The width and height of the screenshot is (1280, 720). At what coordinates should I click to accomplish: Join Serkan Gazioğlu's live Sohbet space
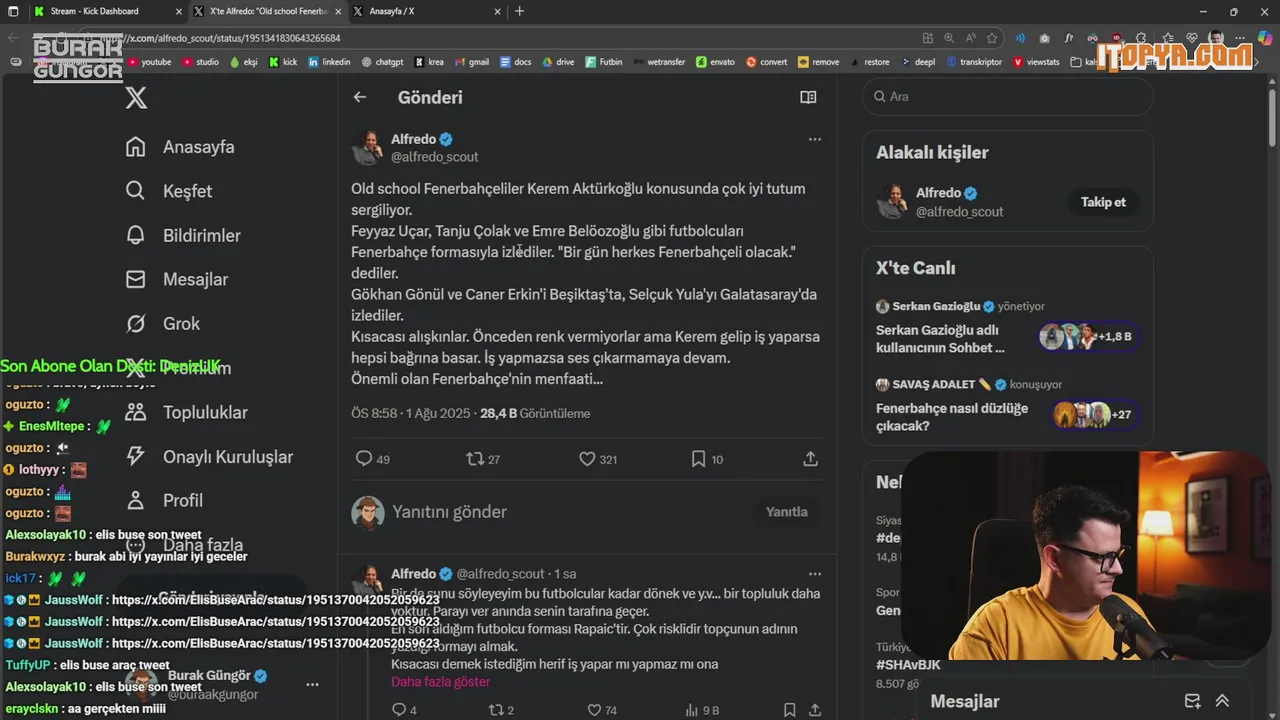click(x=1007, y=327)
